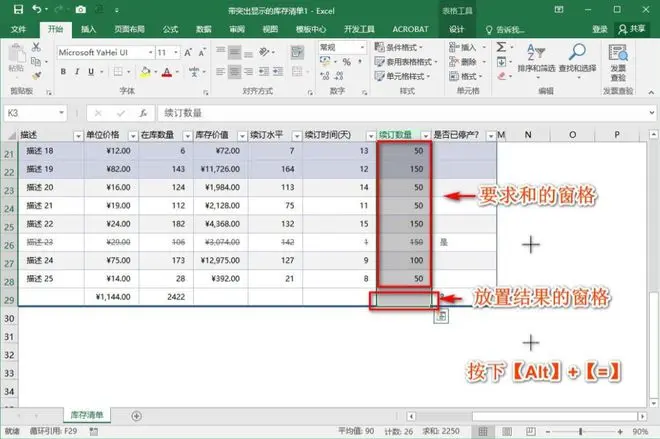Open the auto fill options icon below the table
Image resolution: width=660 pixels, height=439 pixels.
coord(441,316)
